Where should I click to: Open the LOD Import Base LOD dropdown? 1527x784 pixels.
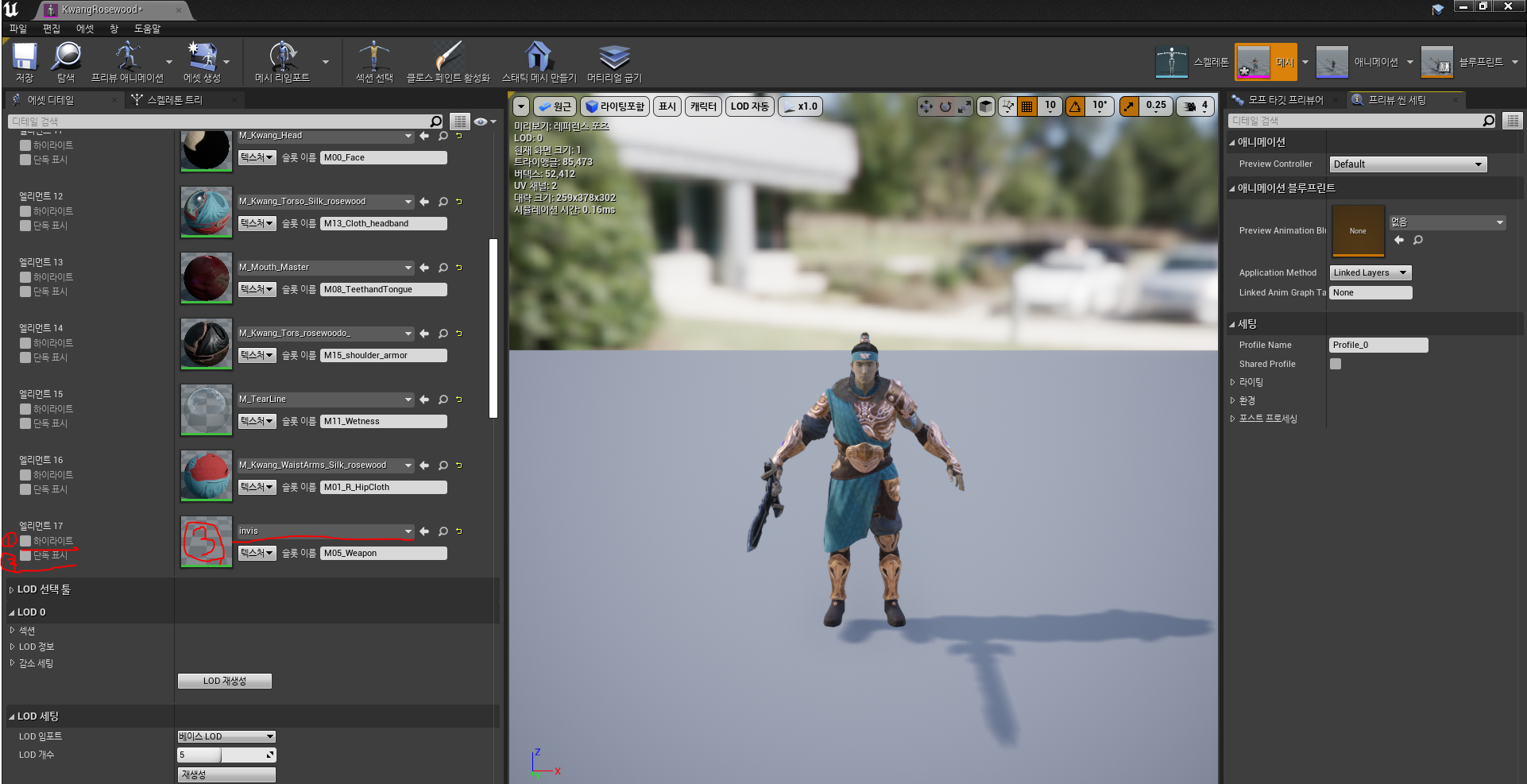click(226, 736)
